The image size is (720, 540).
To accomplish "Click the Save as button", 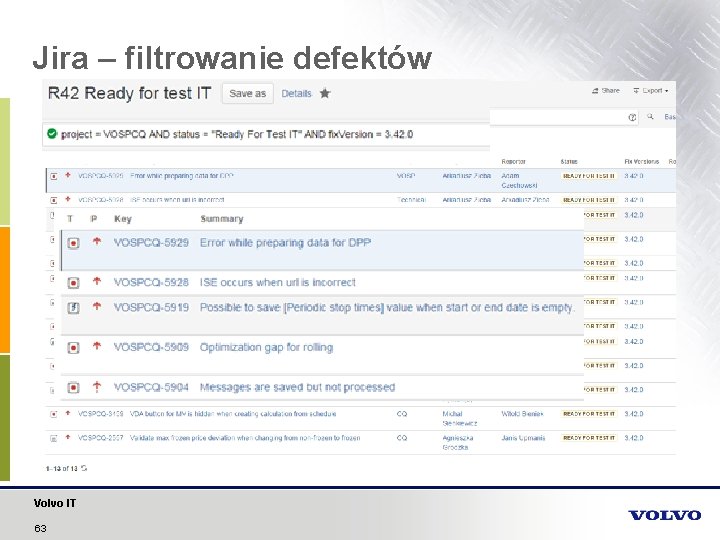I will tap(248, 94).
